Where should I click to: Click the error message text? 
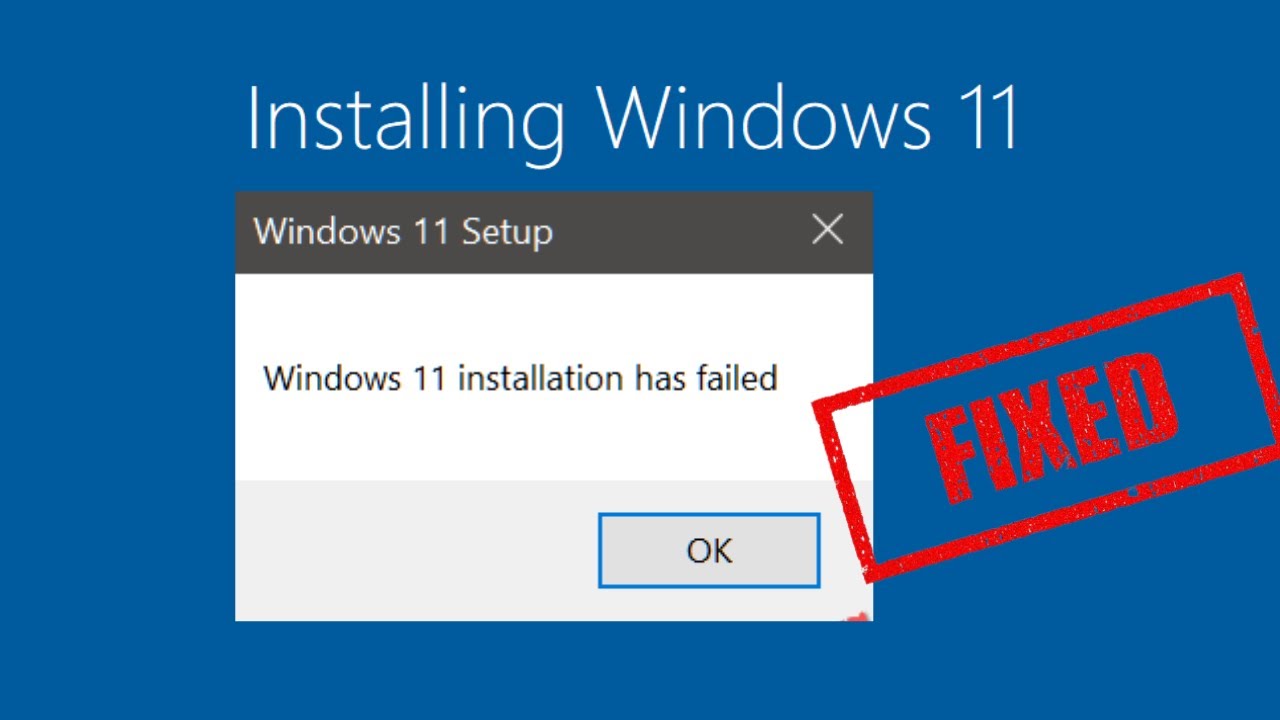pyautogui.click(x=520, y=379)
